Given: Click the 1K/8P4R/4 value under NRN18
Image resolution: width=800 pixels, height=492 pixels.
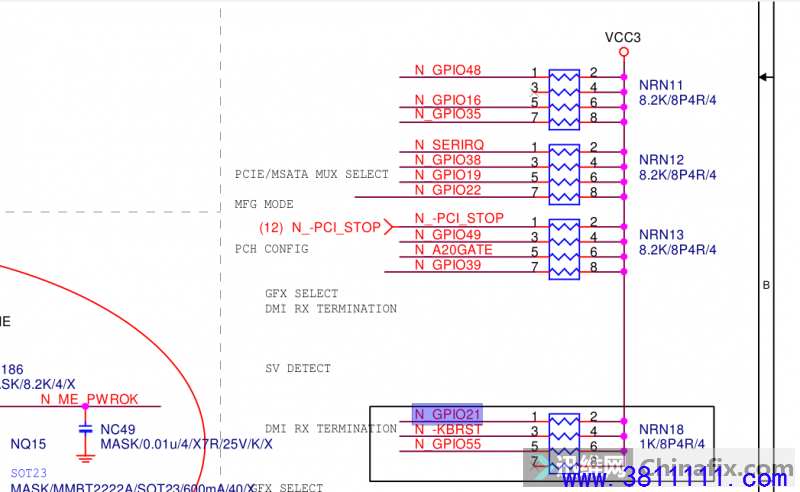Looking at the screenshot, I should [671, 444].
